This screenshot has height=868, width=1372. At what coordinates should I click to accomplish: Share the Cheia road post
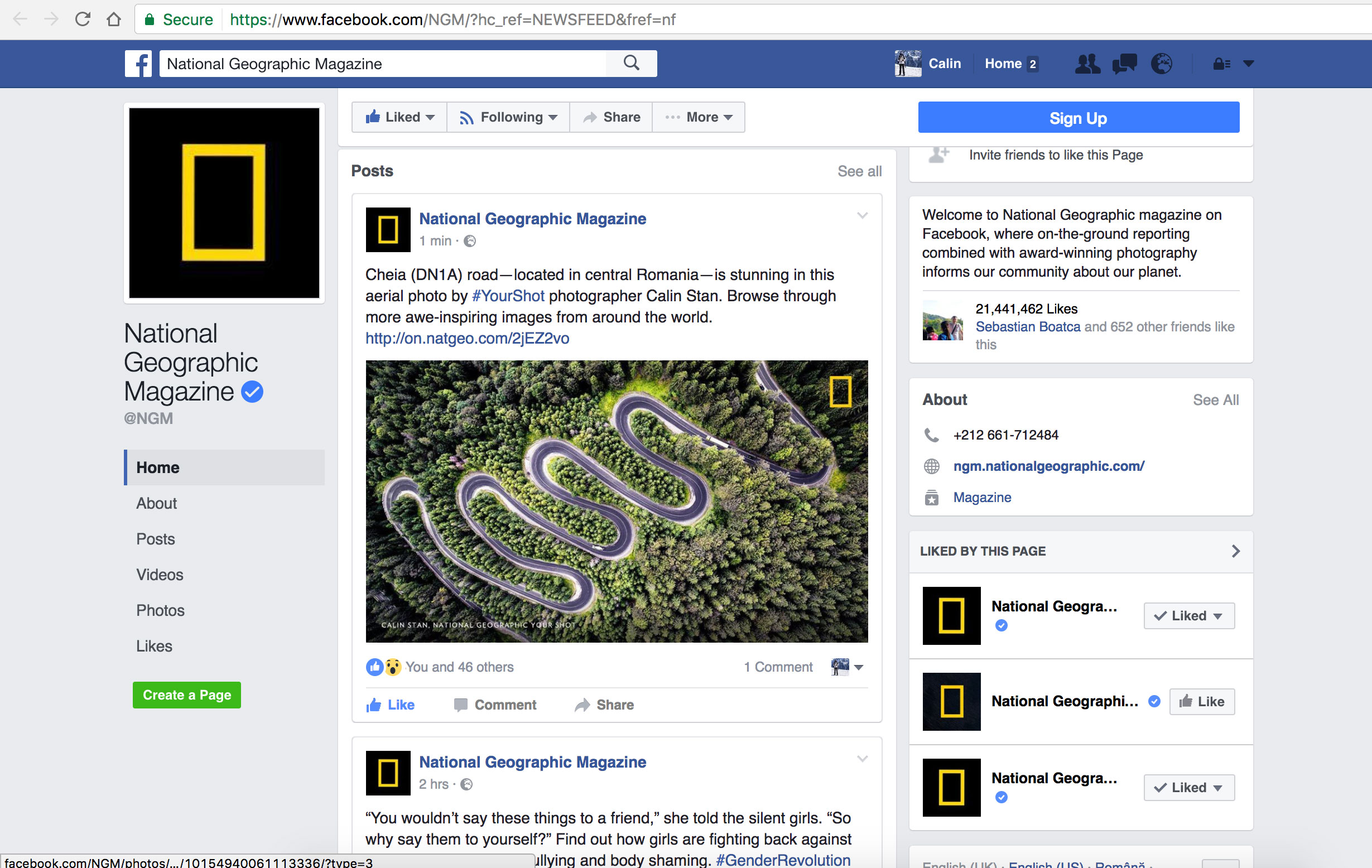(x=604, y=705)
